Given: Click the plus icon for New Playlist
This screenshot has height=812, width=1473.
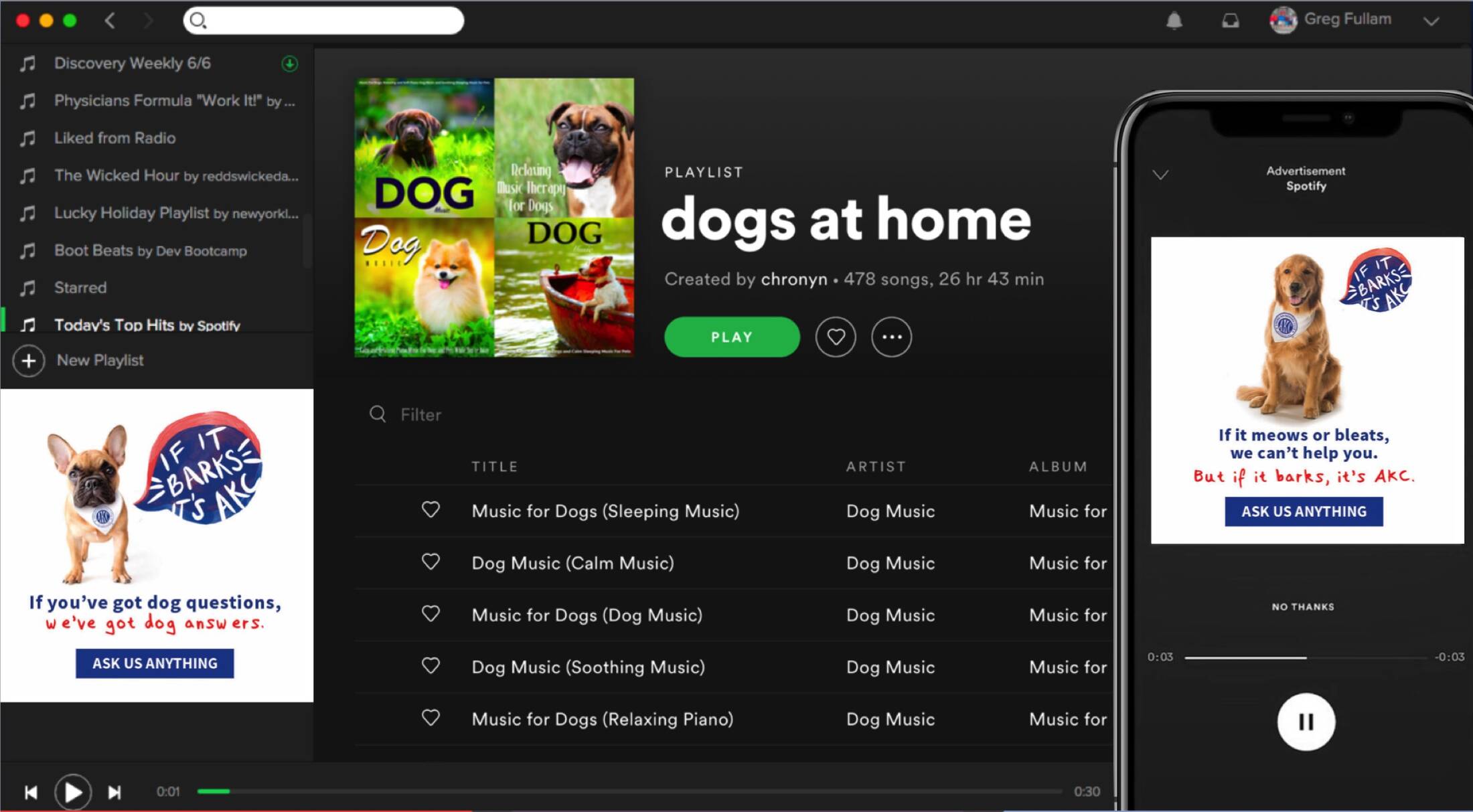Looking at the screenshot, I should [x=29, y=361].
